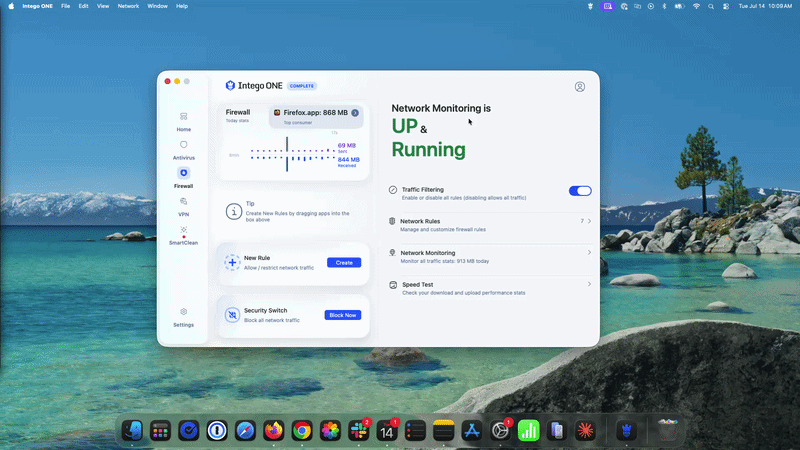Click the Intego menu bar status icon
Viewport: 800px width, 450px height.
pyautogui.click(x=590, y=6)
